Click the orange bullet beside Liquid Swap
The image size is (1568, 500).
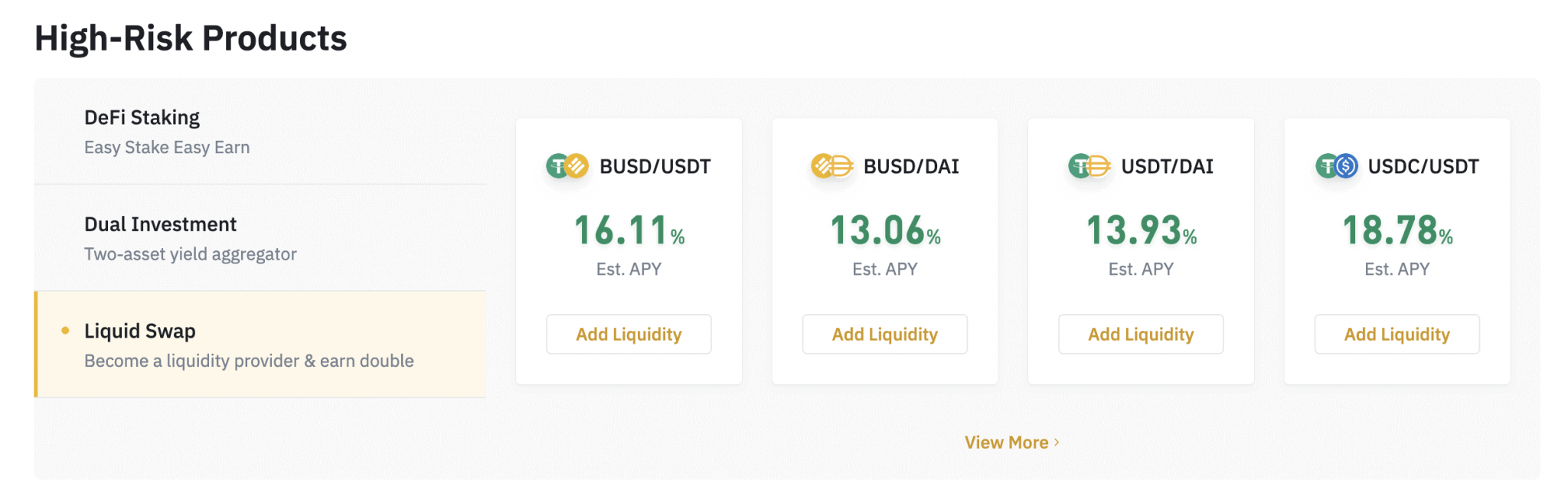tap(65, 331)
